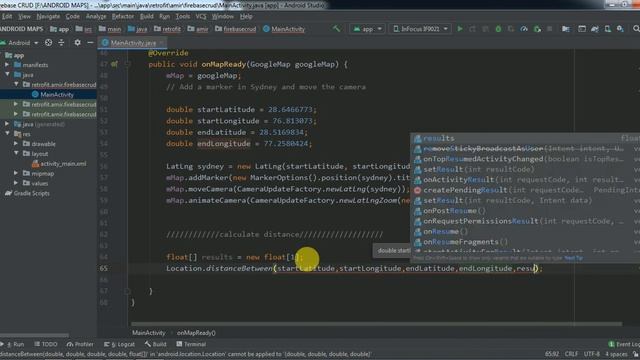Screen dimensions: 640x360
Task: Collapse the res folder
Action: coord(7,133)
